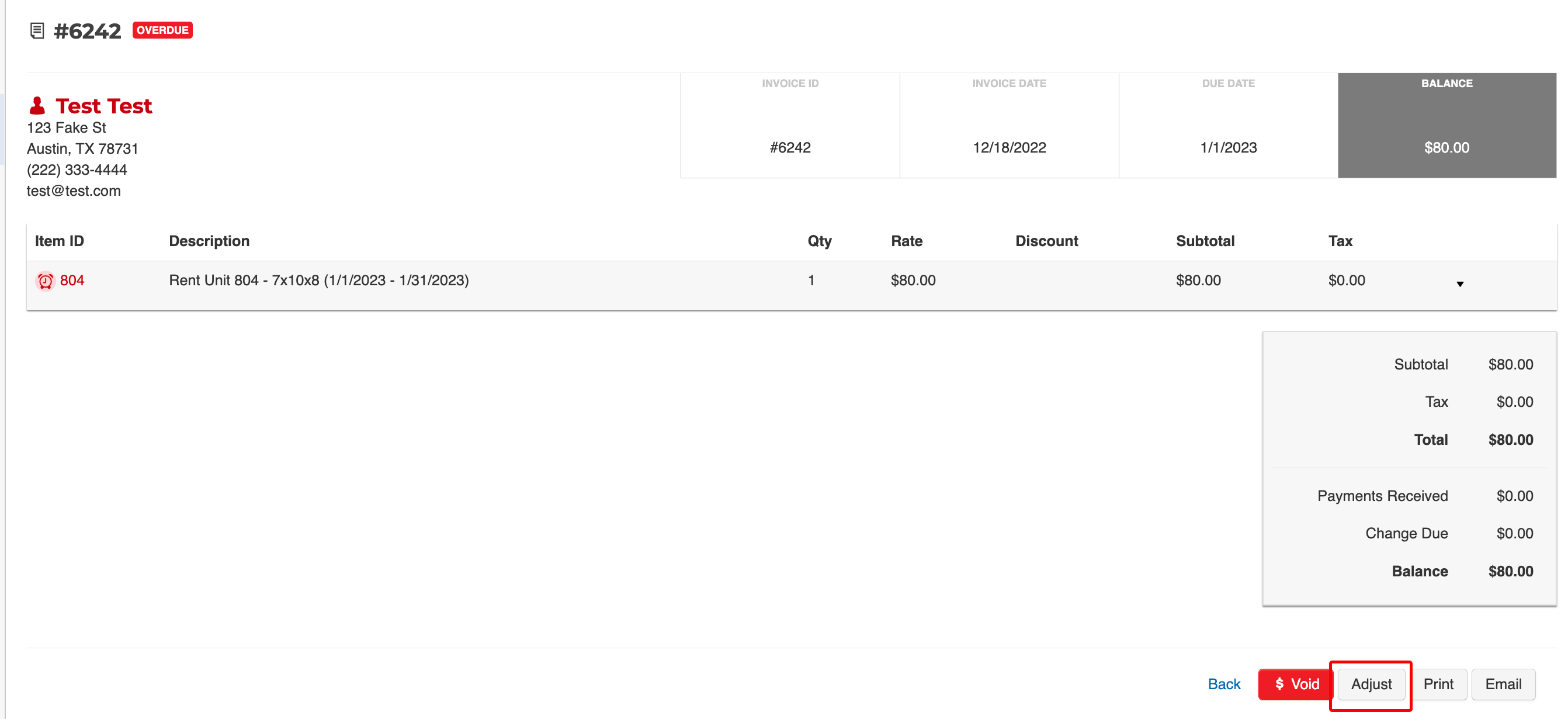Click item ID 804 link
Viewport: 1568px width, 719px height.
pos(72,281)
